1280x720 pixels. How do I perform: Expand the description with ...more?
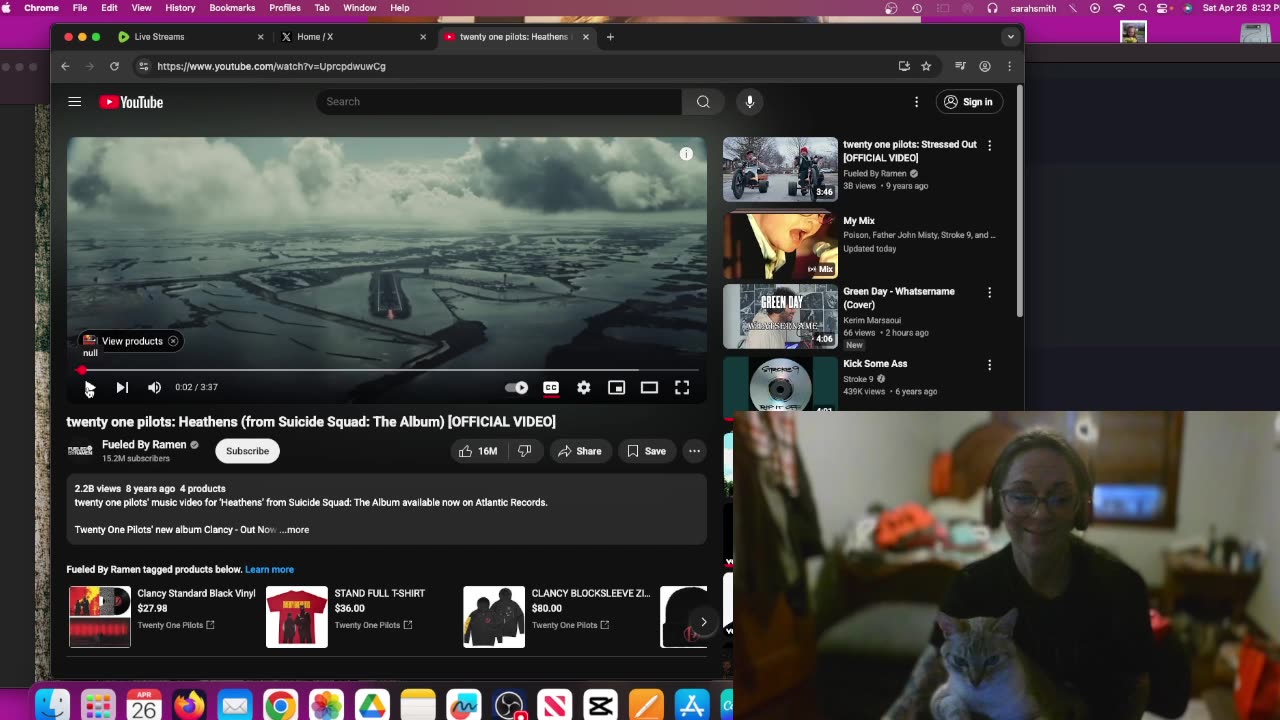294,529
